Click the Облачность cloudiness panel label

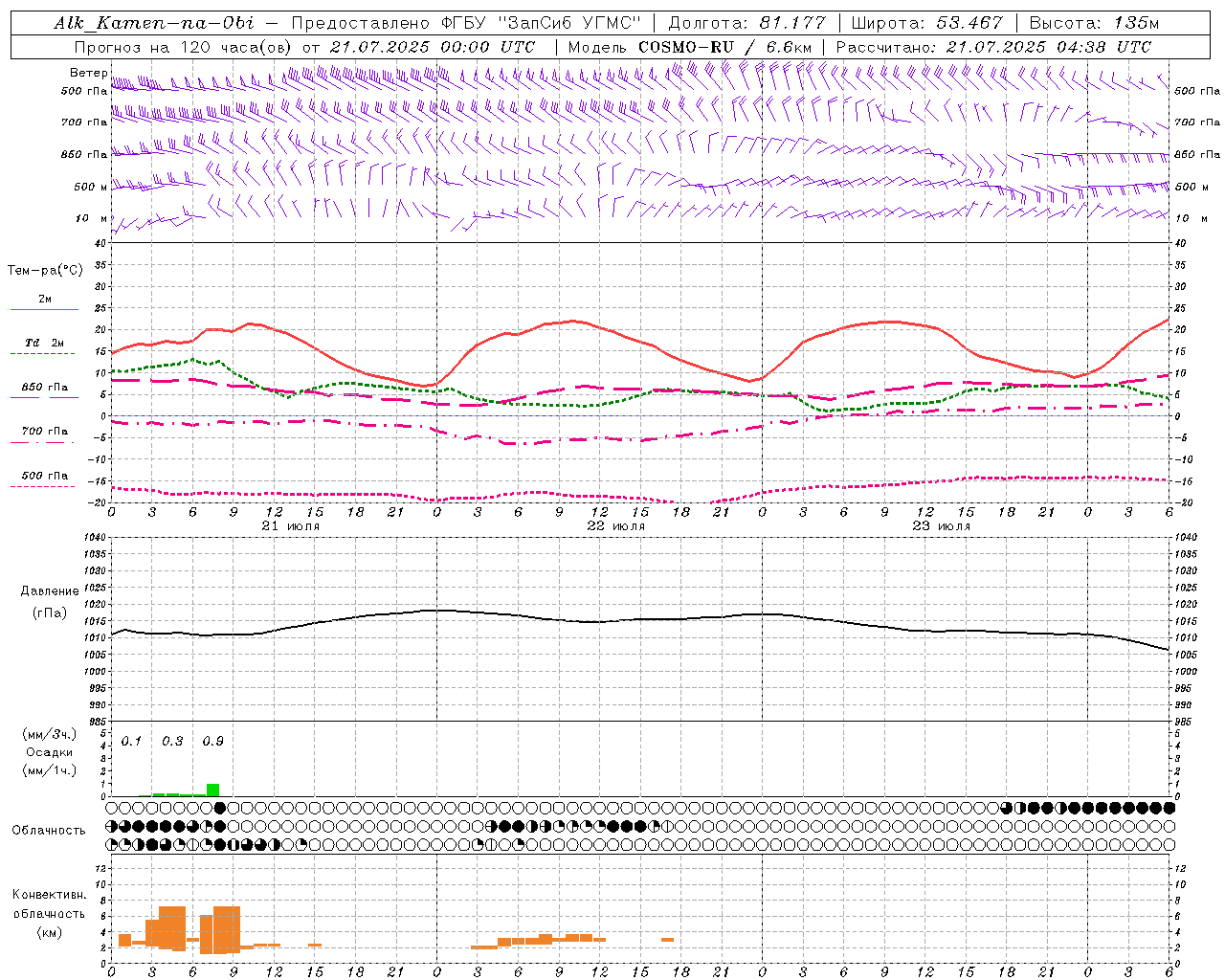pyautogui.click(x=49, y=830)
